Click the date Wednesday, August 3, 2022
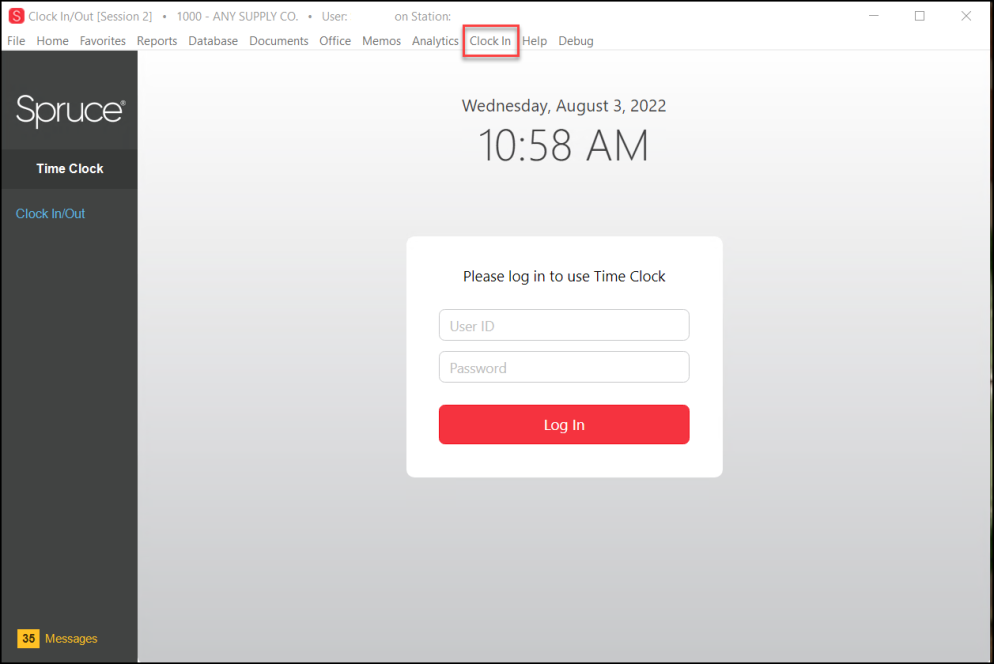The height and width of the screenshot is (664, 994). point(564,105)
